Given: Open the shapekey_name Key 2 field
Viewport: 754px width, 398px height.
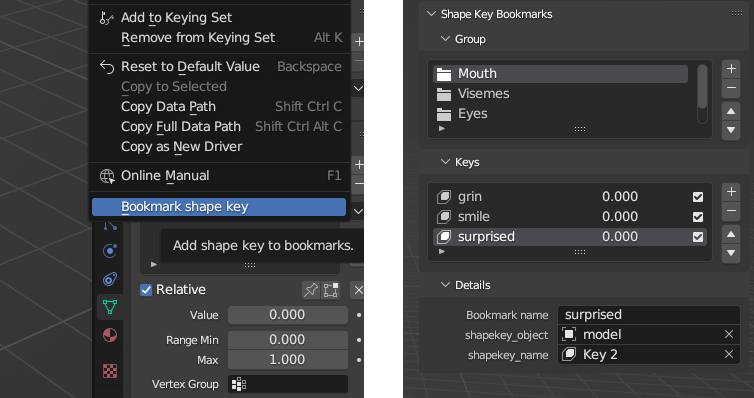Looking at the screenshot, I should click(x=649, y=355).
